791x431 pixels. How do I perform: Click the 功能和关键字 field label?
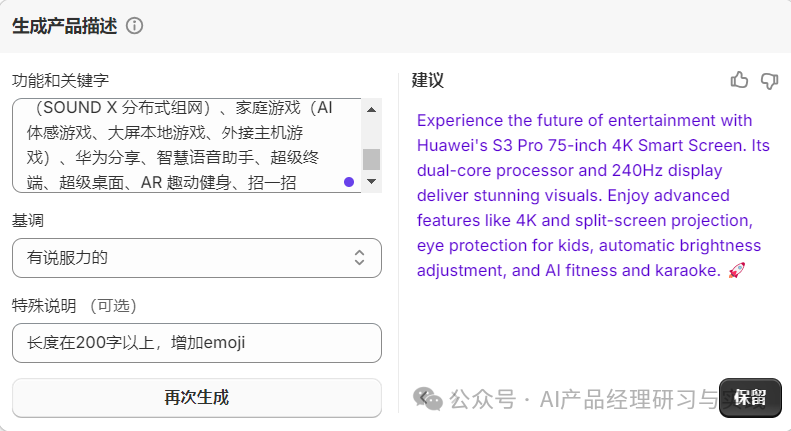pyautogui.click(x=59, y=80)
